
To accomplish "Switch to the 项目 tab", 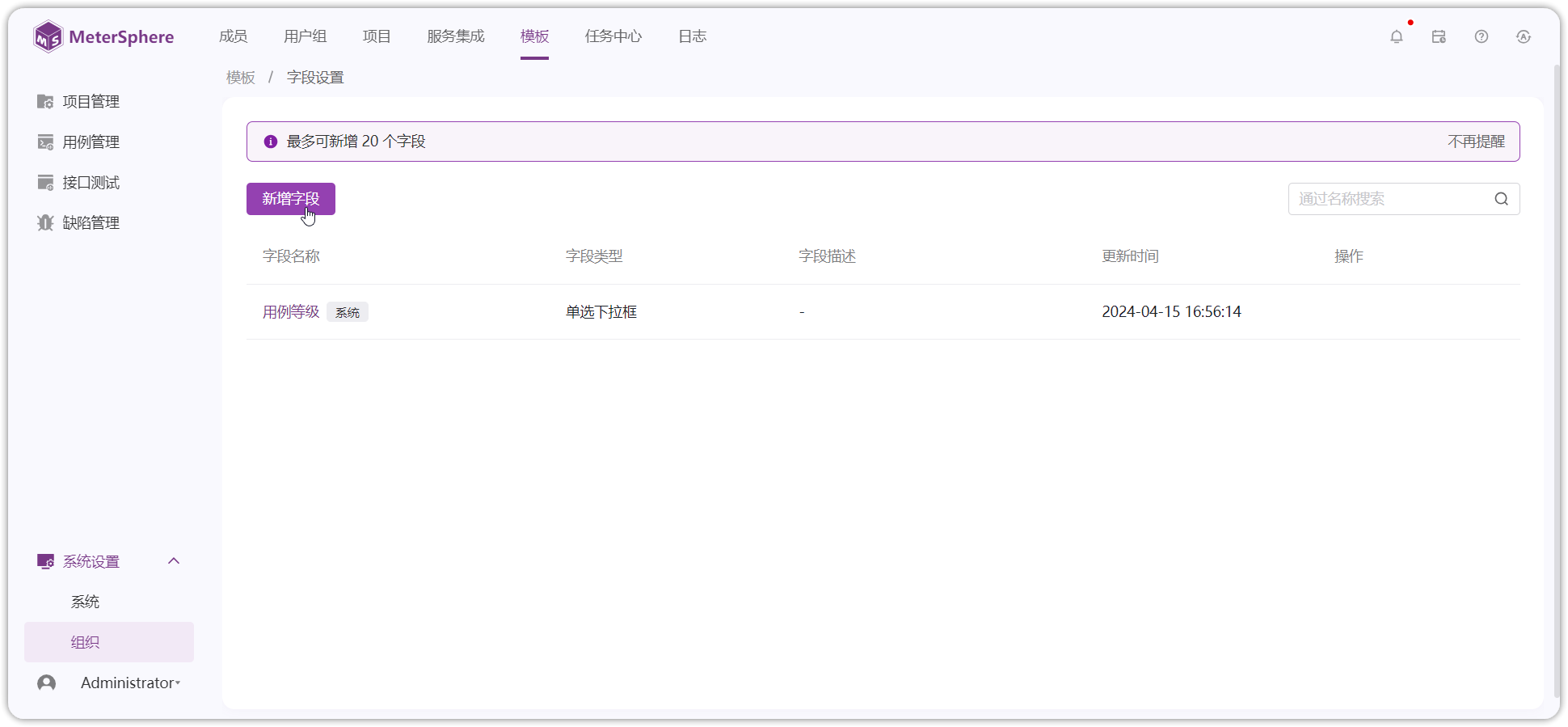I will (x=377, y=36).
